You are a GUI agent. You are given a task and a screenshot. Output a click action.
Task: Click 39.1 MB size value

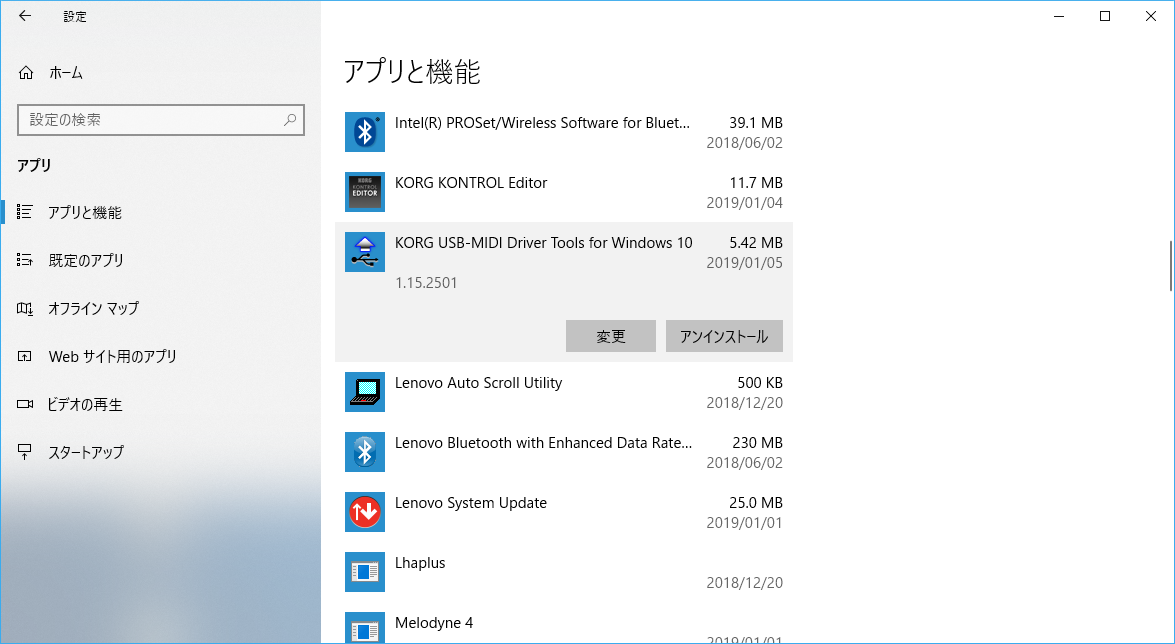click(756, 122)
